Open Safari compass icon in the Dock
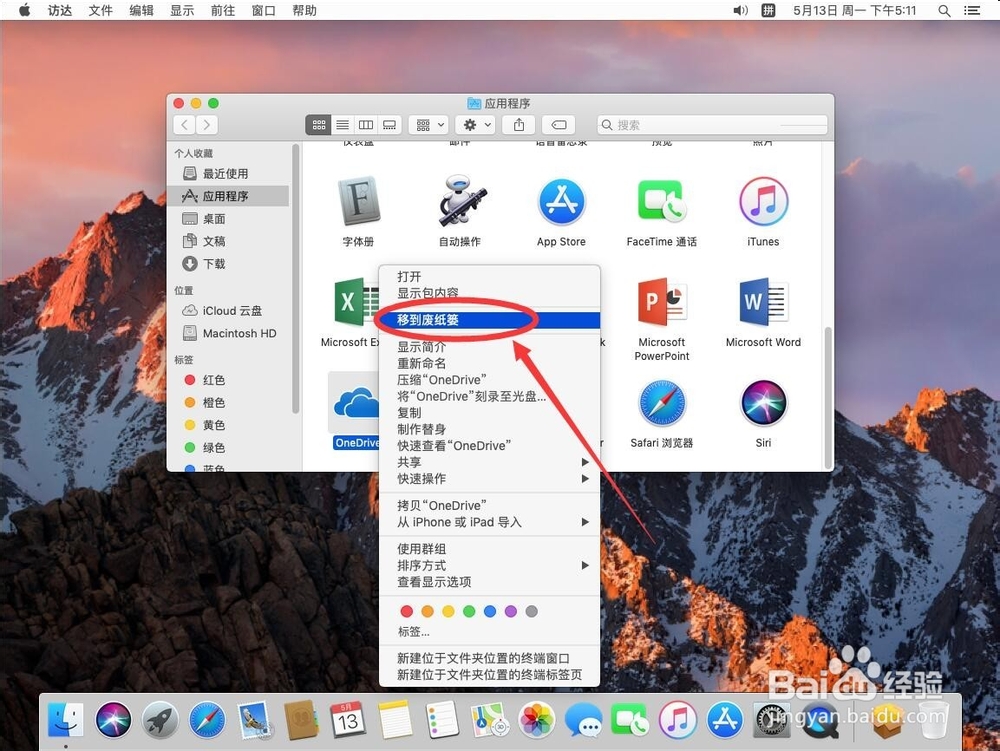 pyautogui.click(x=207, y=720)
